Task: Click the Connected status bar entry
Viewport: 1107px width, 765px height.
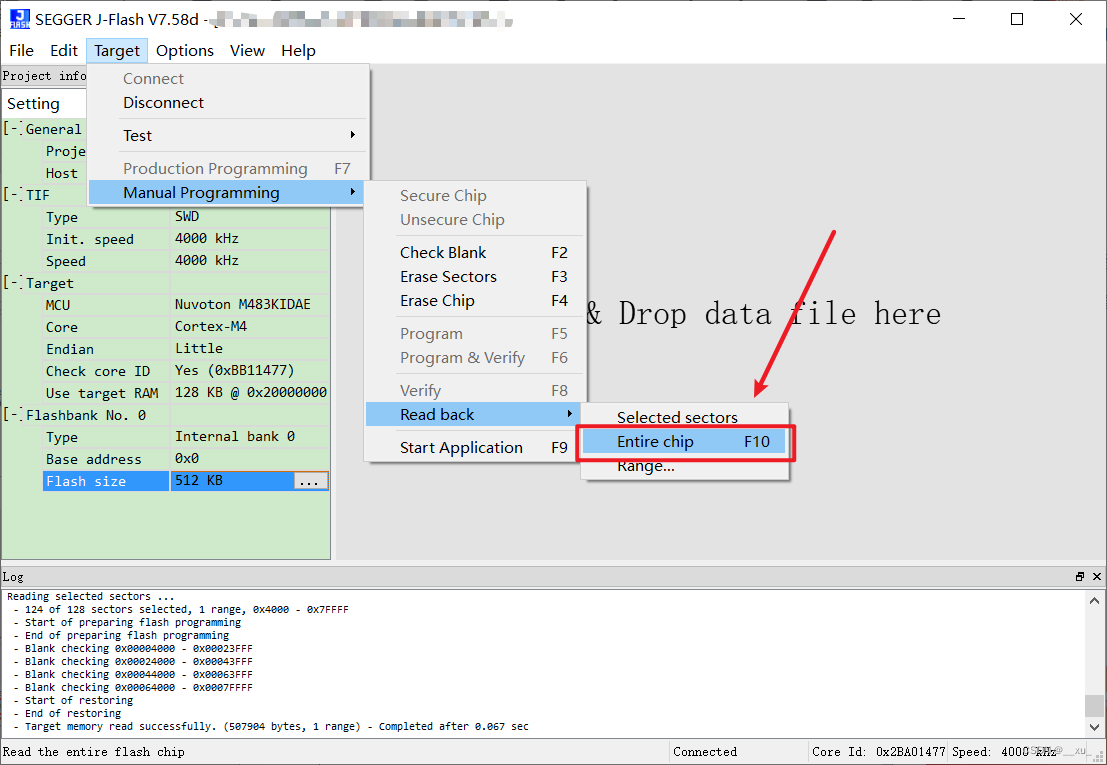Action: (705, 752)
